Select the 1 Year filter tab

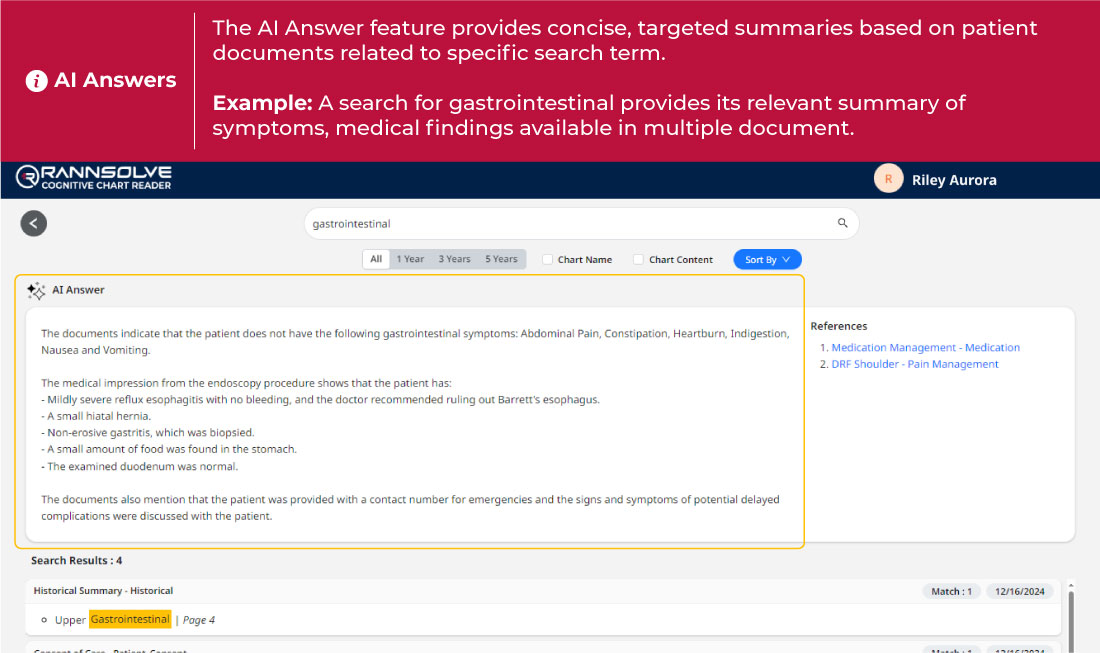(x=410, y=259)
